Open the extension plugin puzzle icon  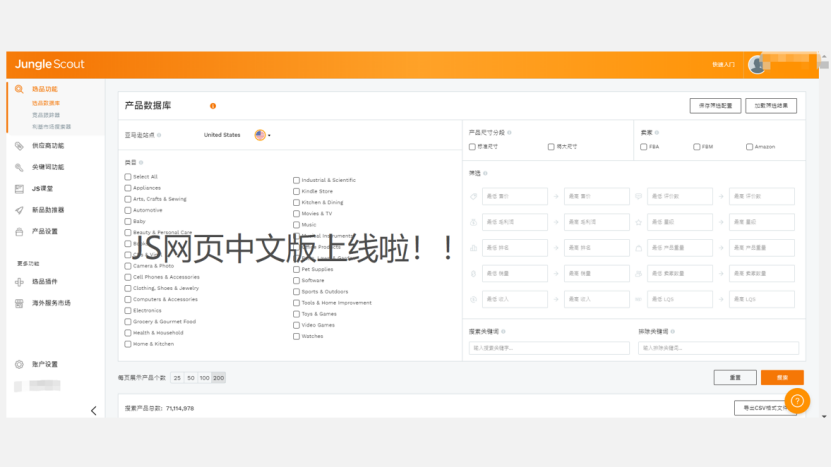[19, 282]
